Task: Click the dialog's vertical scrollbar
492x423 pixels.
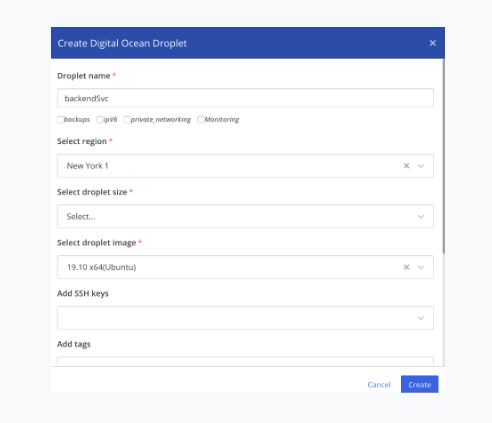Action: coord(444,157)
